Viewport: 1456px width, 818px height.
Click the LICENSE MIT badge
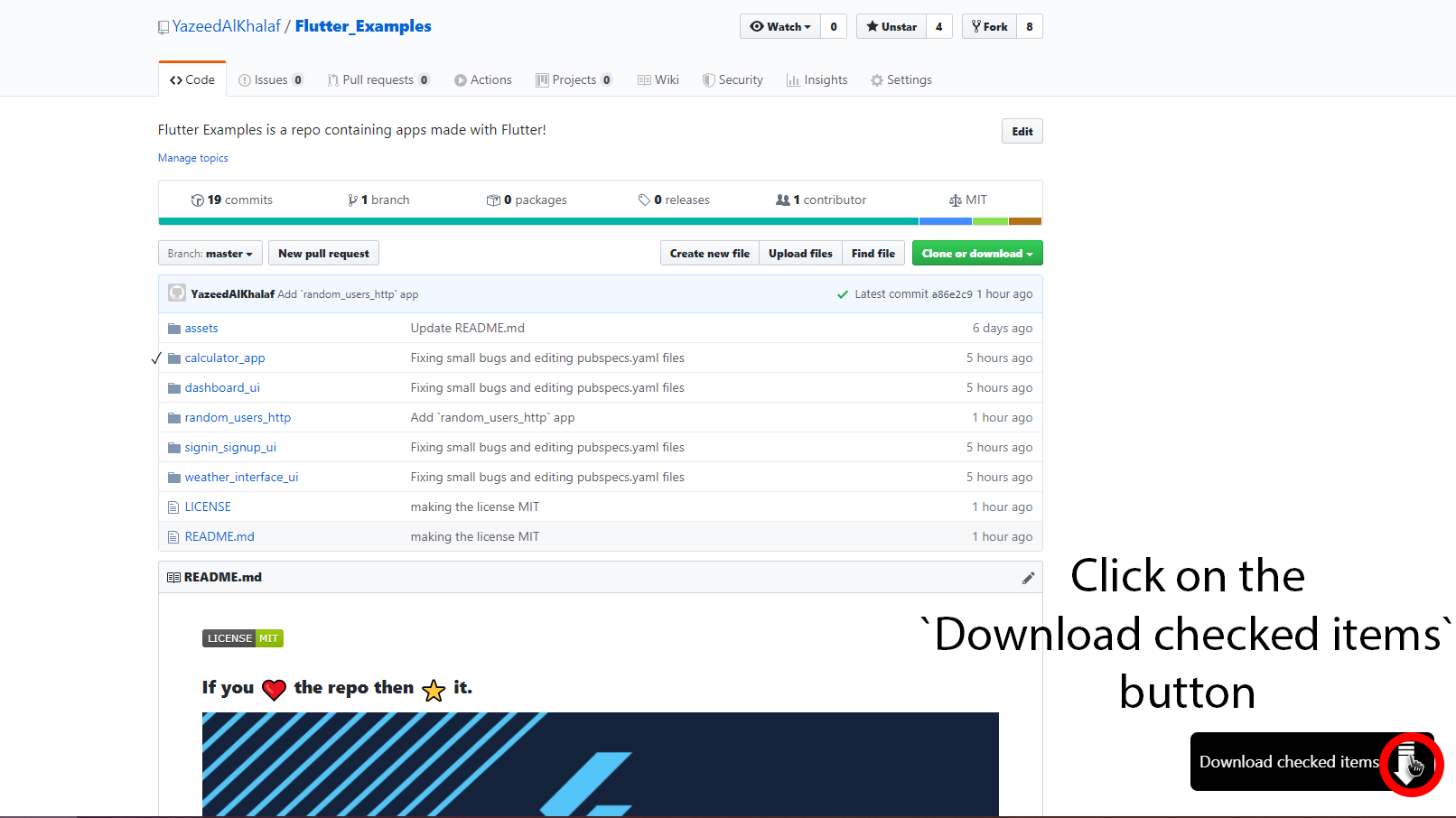pyautogui.click(x=243, y=638)
